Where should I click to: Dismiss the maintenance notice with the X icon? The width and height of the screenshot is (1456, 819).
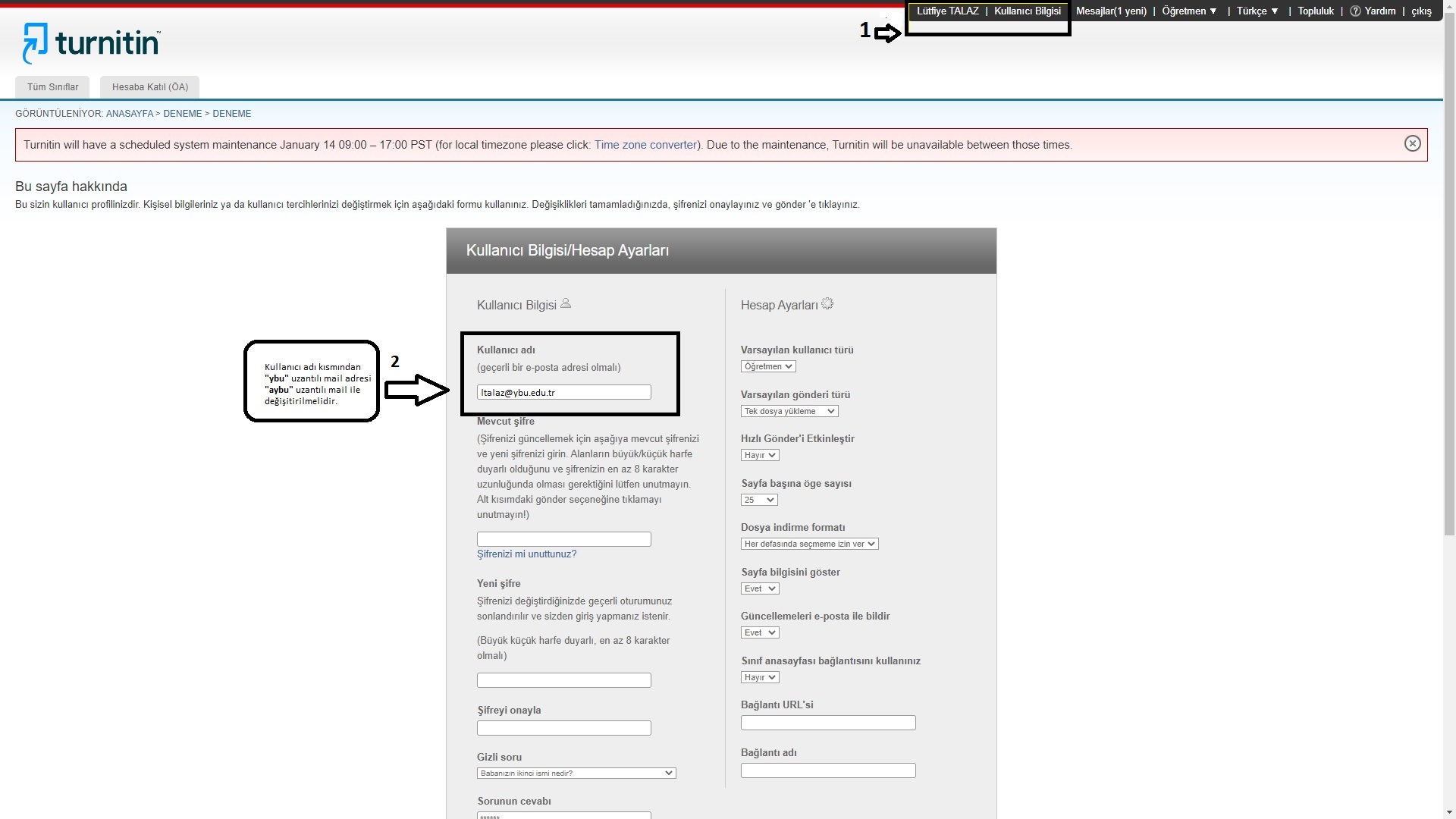point(1412,144)
